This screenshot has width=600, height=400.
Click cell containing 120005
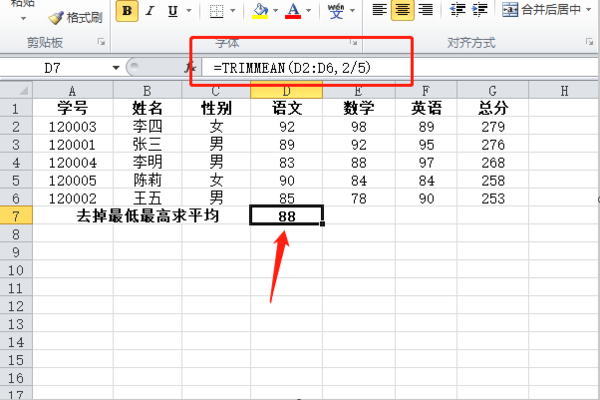[x=73, y=180]
